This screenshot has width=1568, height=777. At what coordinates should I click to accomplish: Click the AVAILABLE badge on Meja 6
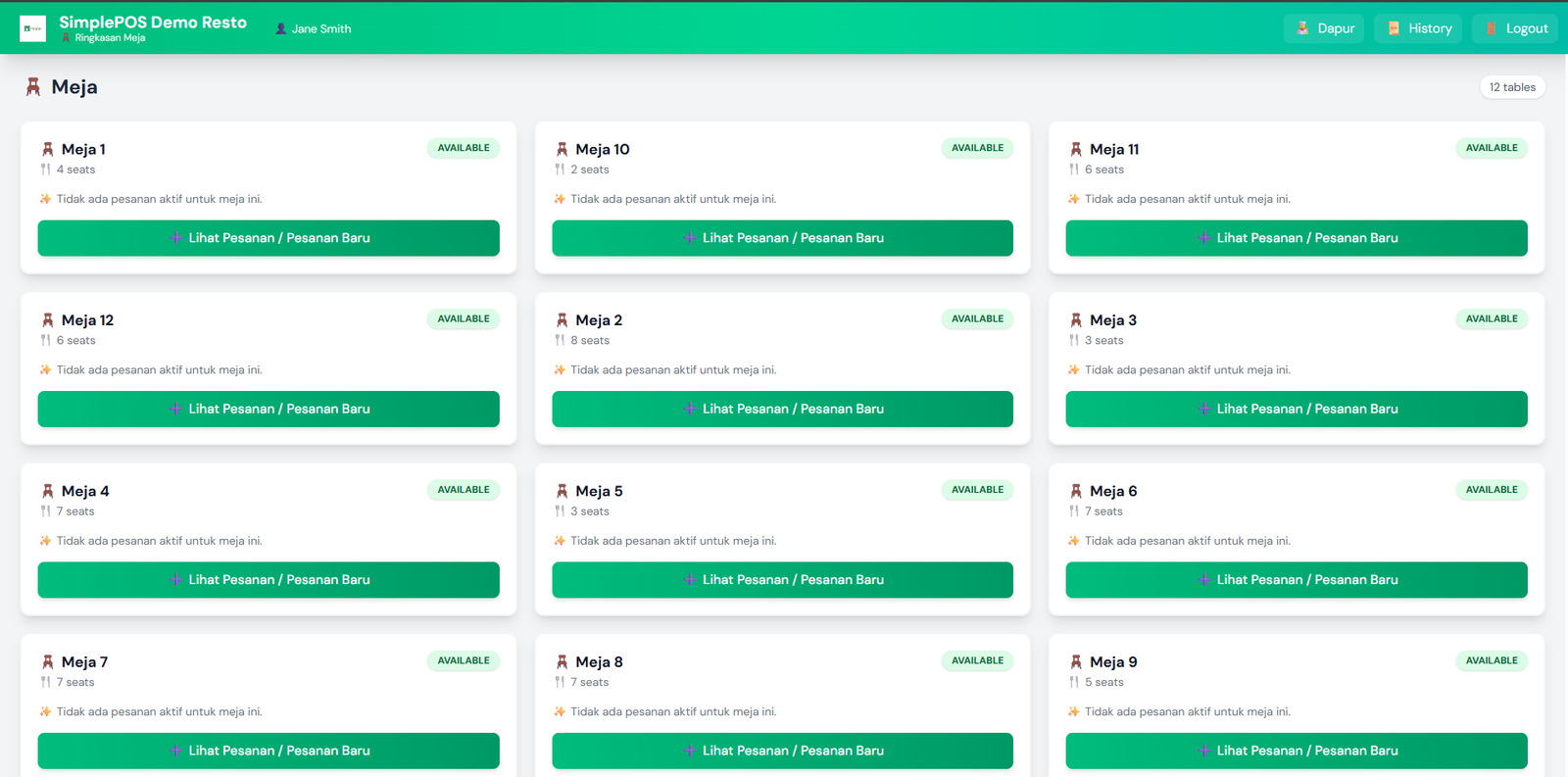point(1492,490)
